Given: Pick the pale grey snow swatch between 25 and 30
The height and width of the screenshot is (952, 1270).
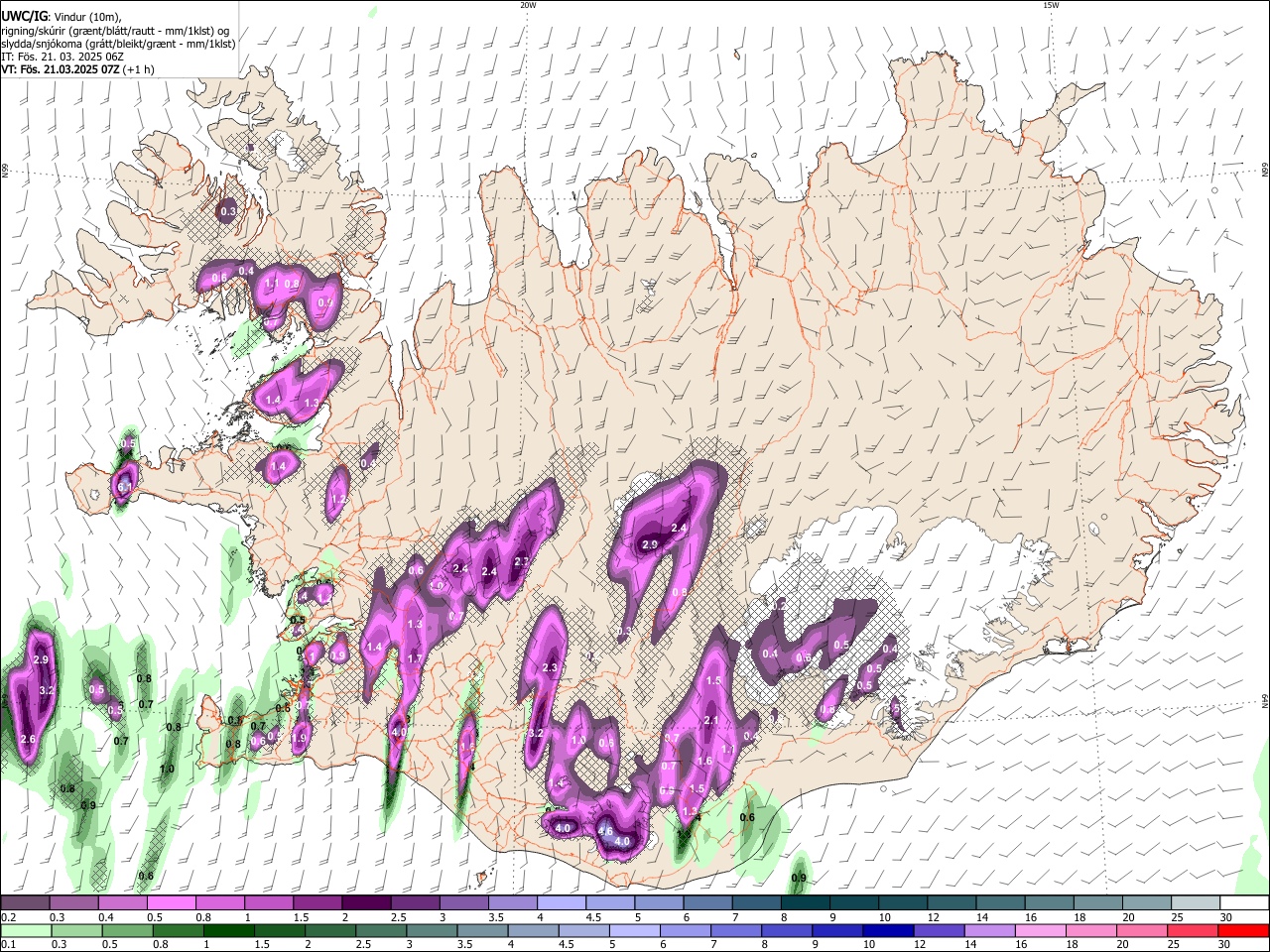Looking at the screenshot, I should 1196,903.
